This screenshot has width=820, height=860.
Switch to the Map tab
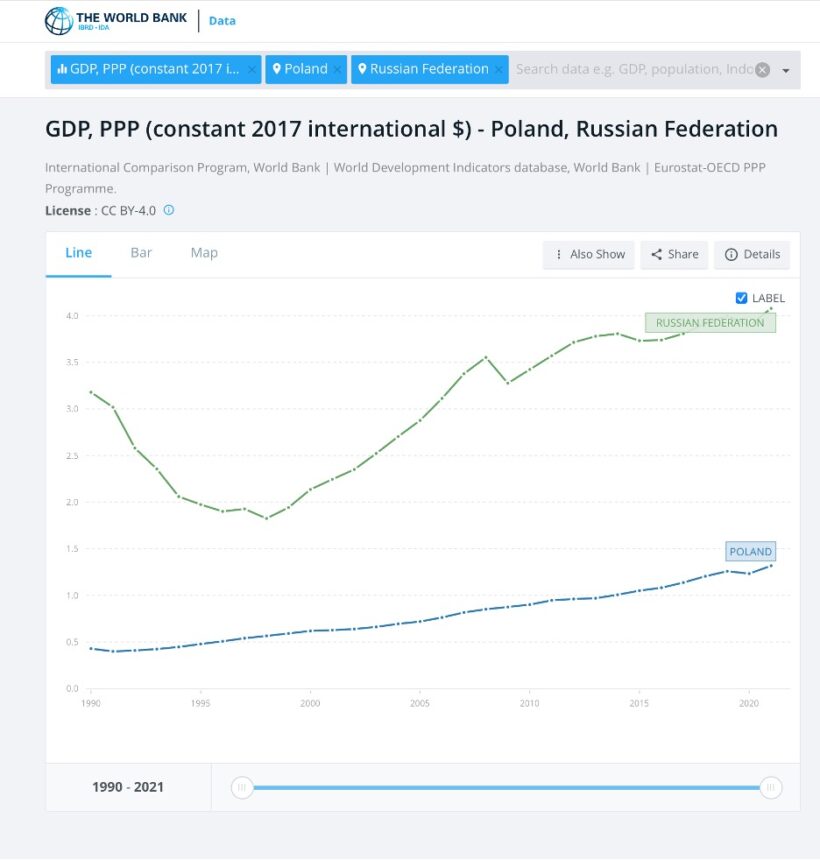click(204, 253)
